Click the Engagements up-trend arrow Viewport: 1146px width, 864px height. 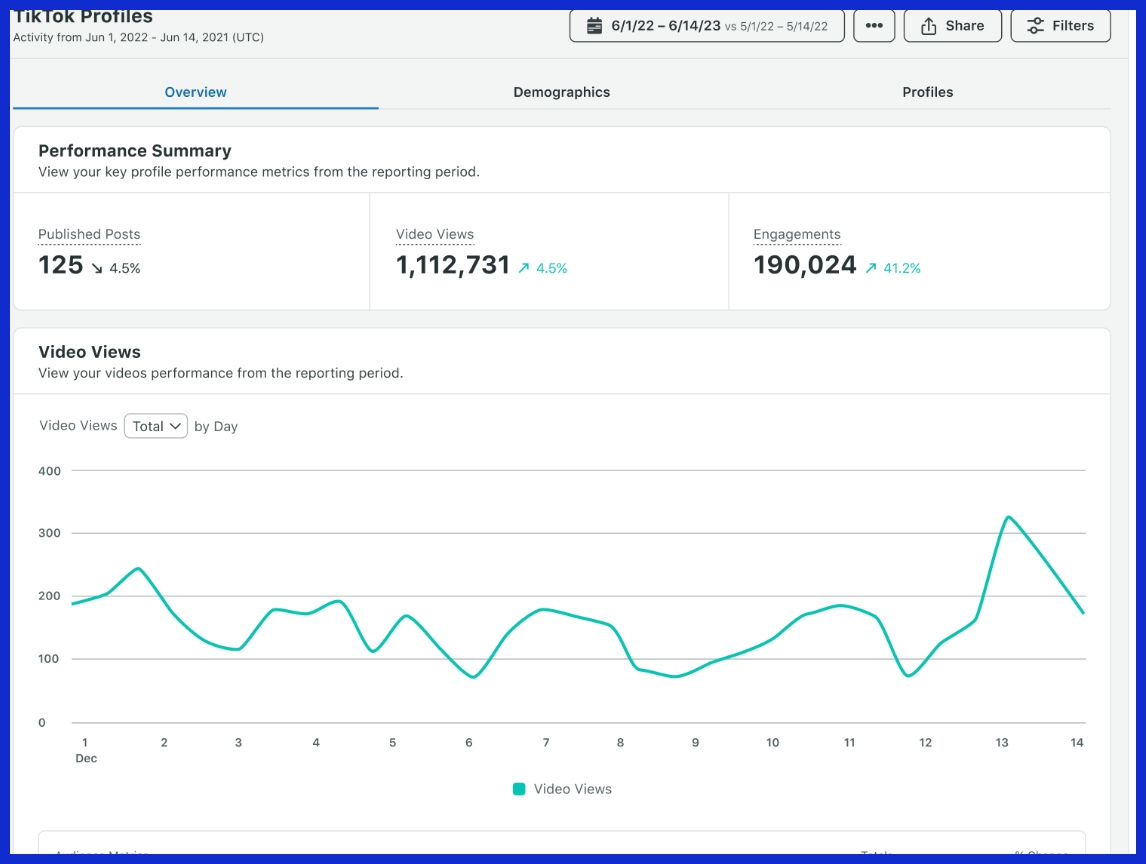coord(871,268)
